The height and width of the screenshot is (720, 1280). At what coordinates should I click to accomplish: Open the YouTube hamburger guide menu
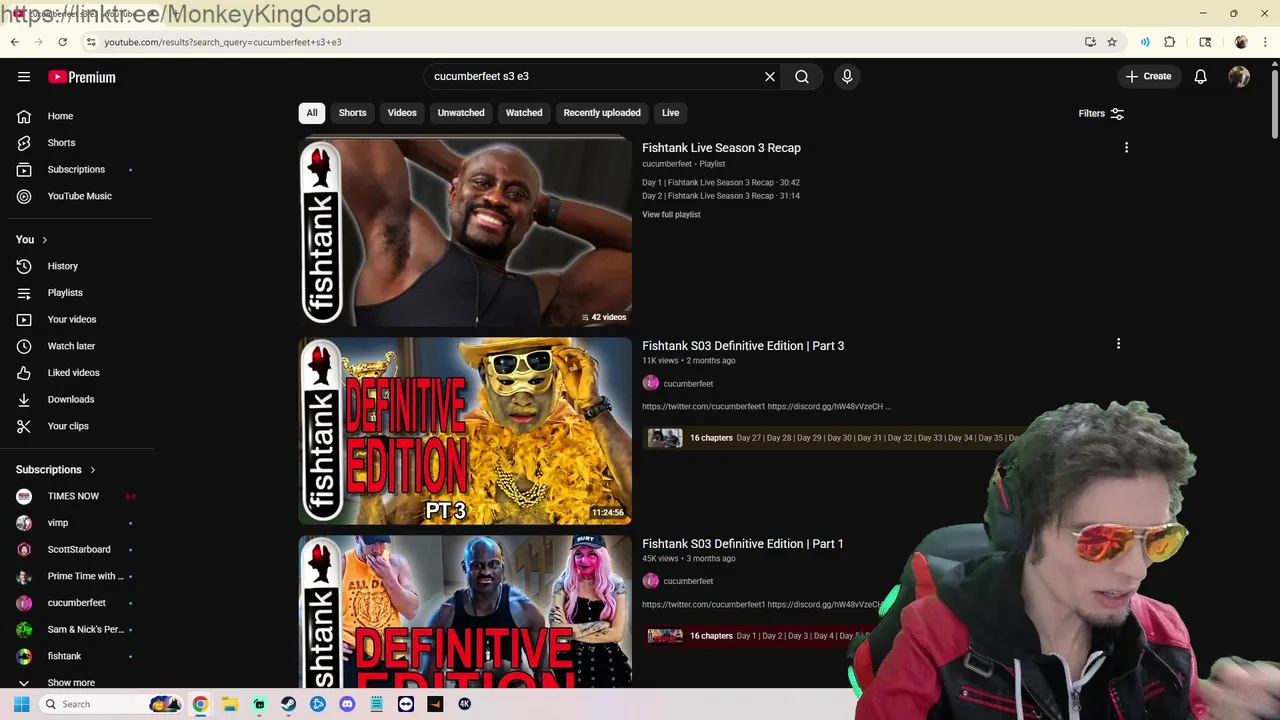24,77
